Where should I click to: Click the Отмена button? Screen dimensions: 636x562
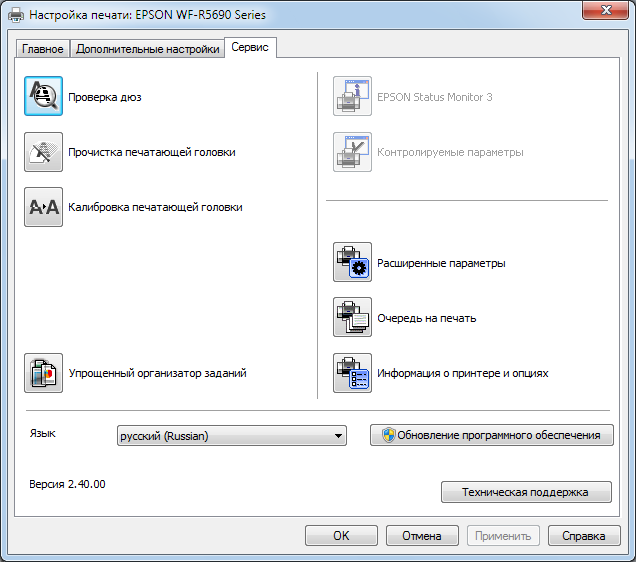point(422,536)
